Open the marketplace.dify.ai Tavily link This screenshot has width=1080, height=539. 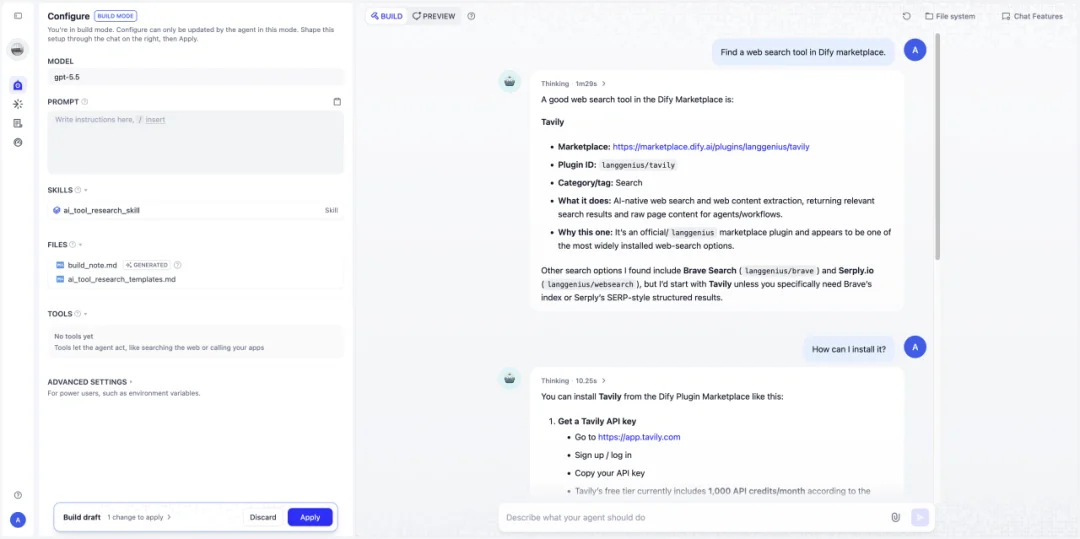(x=711, y=147)
